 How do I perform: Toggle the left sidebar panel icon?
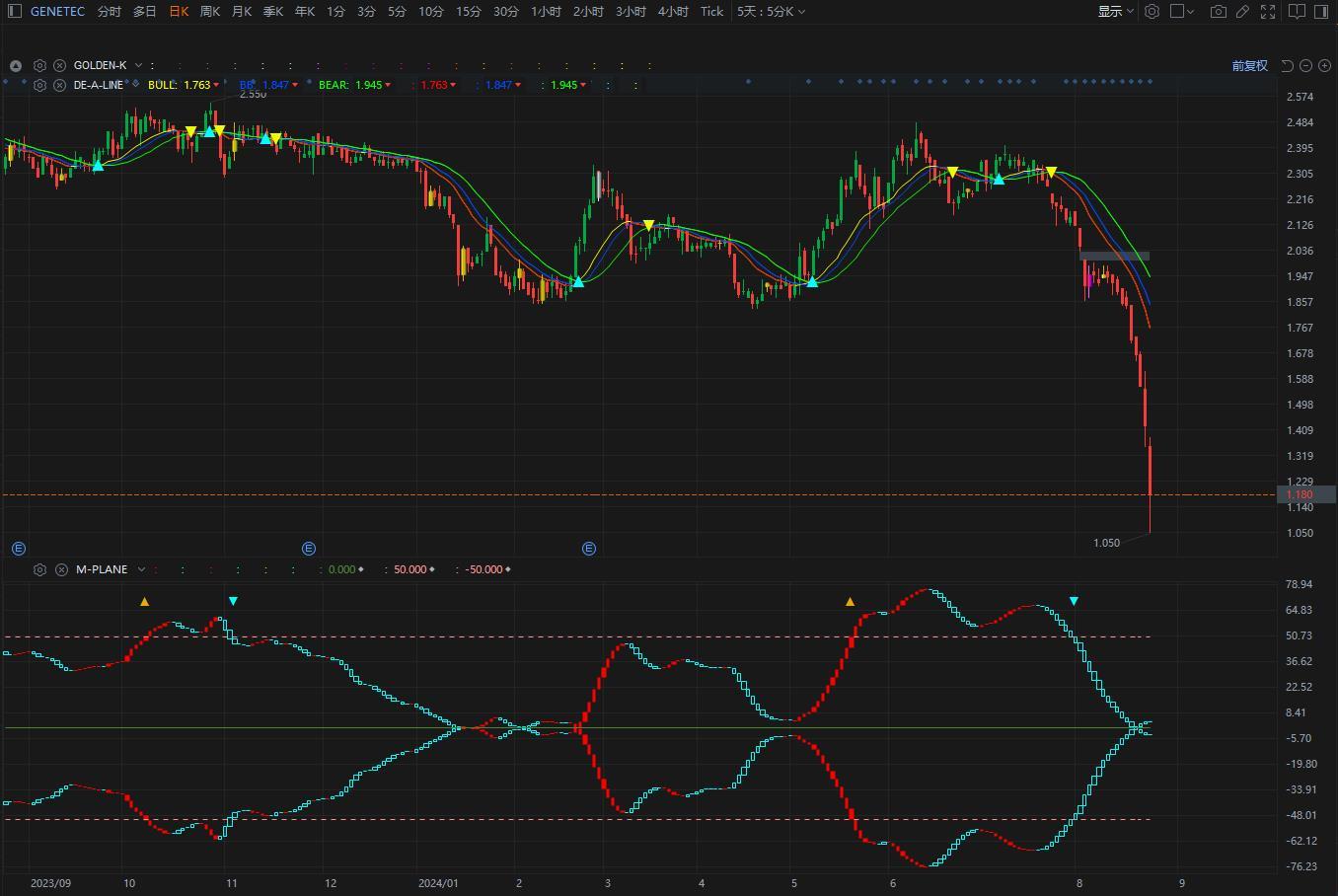pos(14,11)
